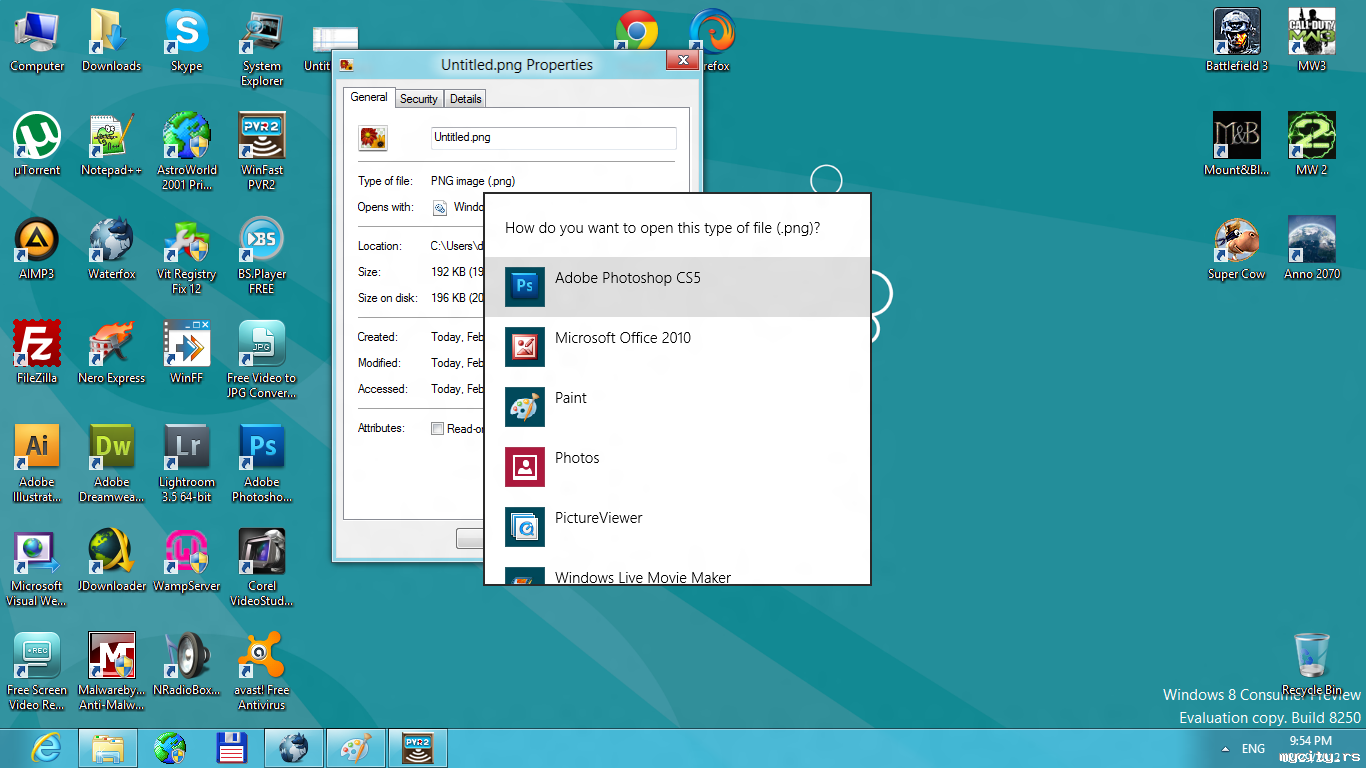Click the ENG language indicator
The image size is (1366, 768).
coord(1253,749)
